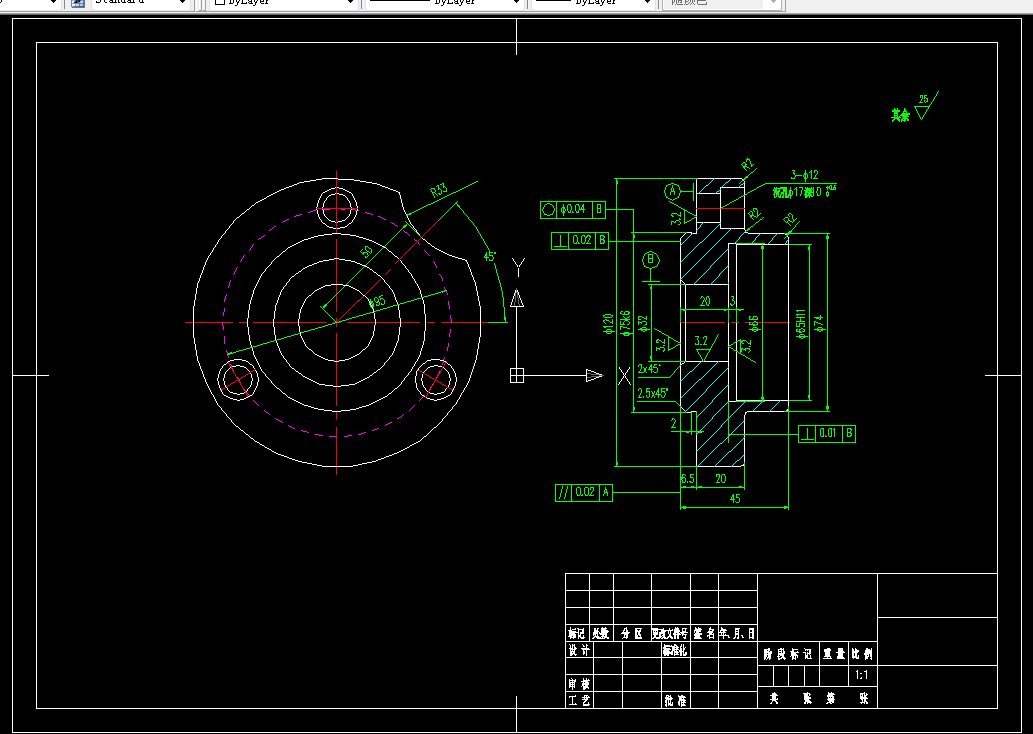Select the lower-left bolt hole circle
1033x734 pixels.
[x=238, y=380]
